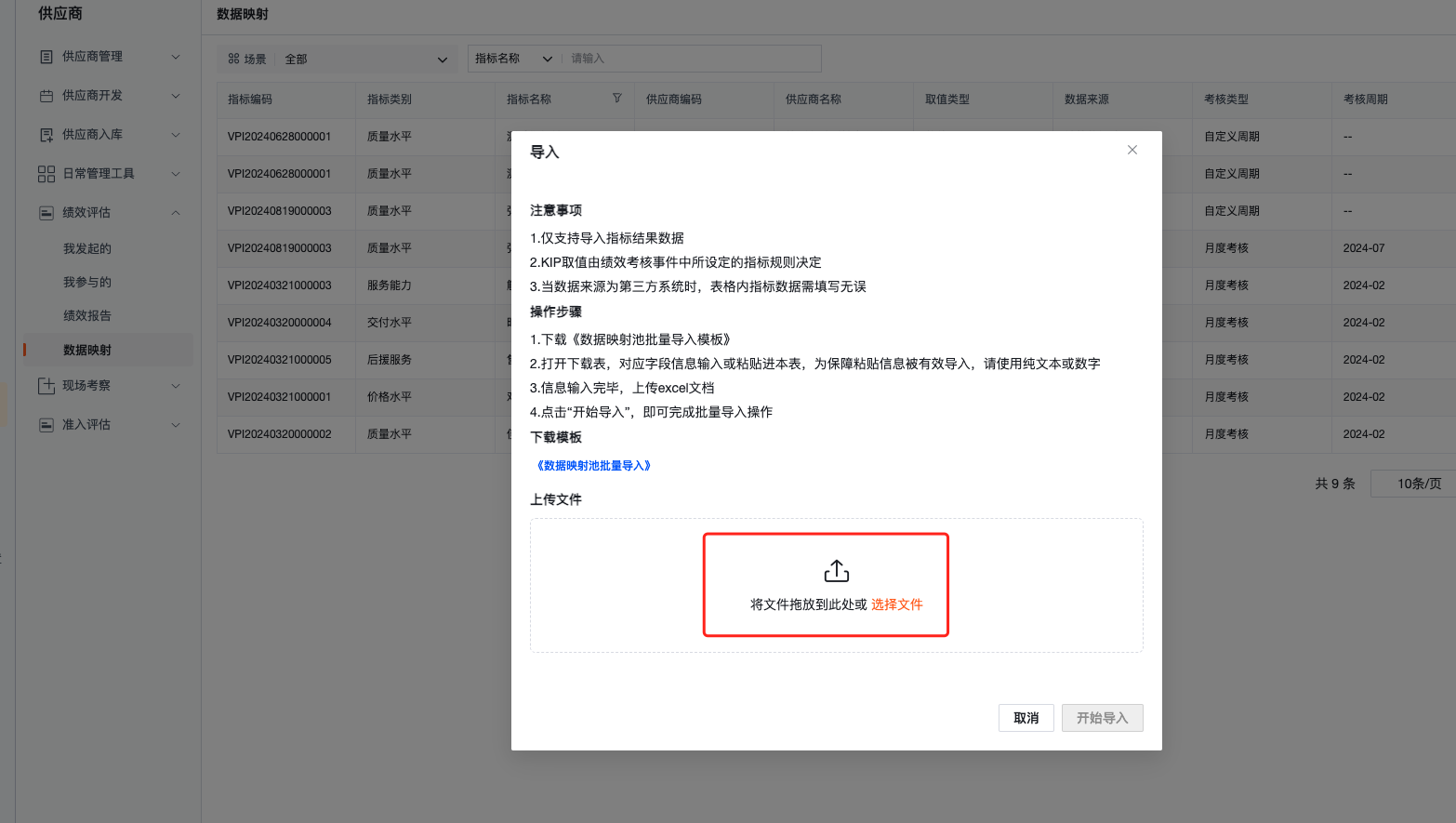
Task: Expand the 现场考察 menu chevron
Action: (176, 386)
